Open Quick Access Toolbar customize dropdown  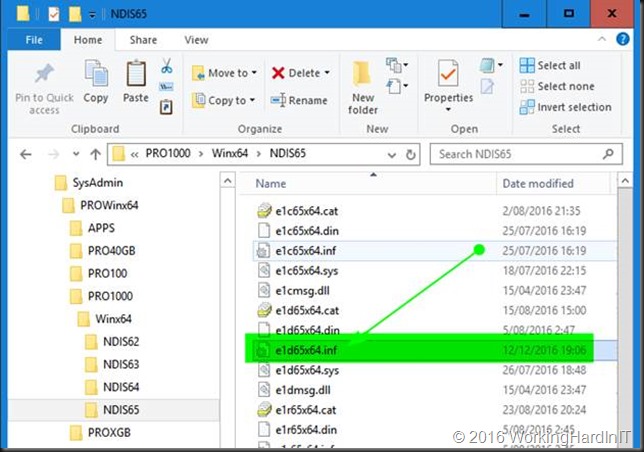[92, 15]
